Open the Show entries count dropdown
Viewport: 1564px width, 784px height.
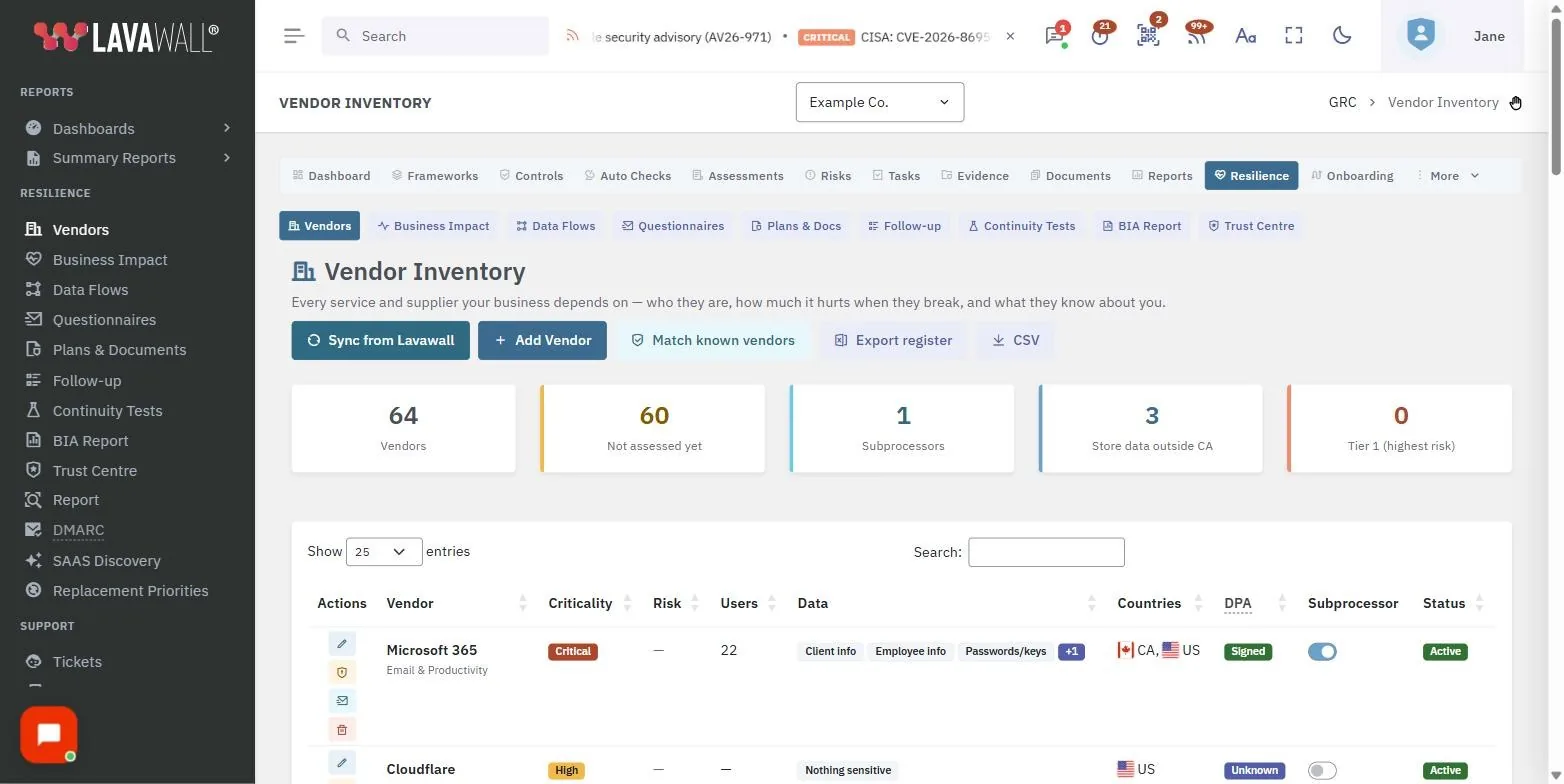click(384, 551)
